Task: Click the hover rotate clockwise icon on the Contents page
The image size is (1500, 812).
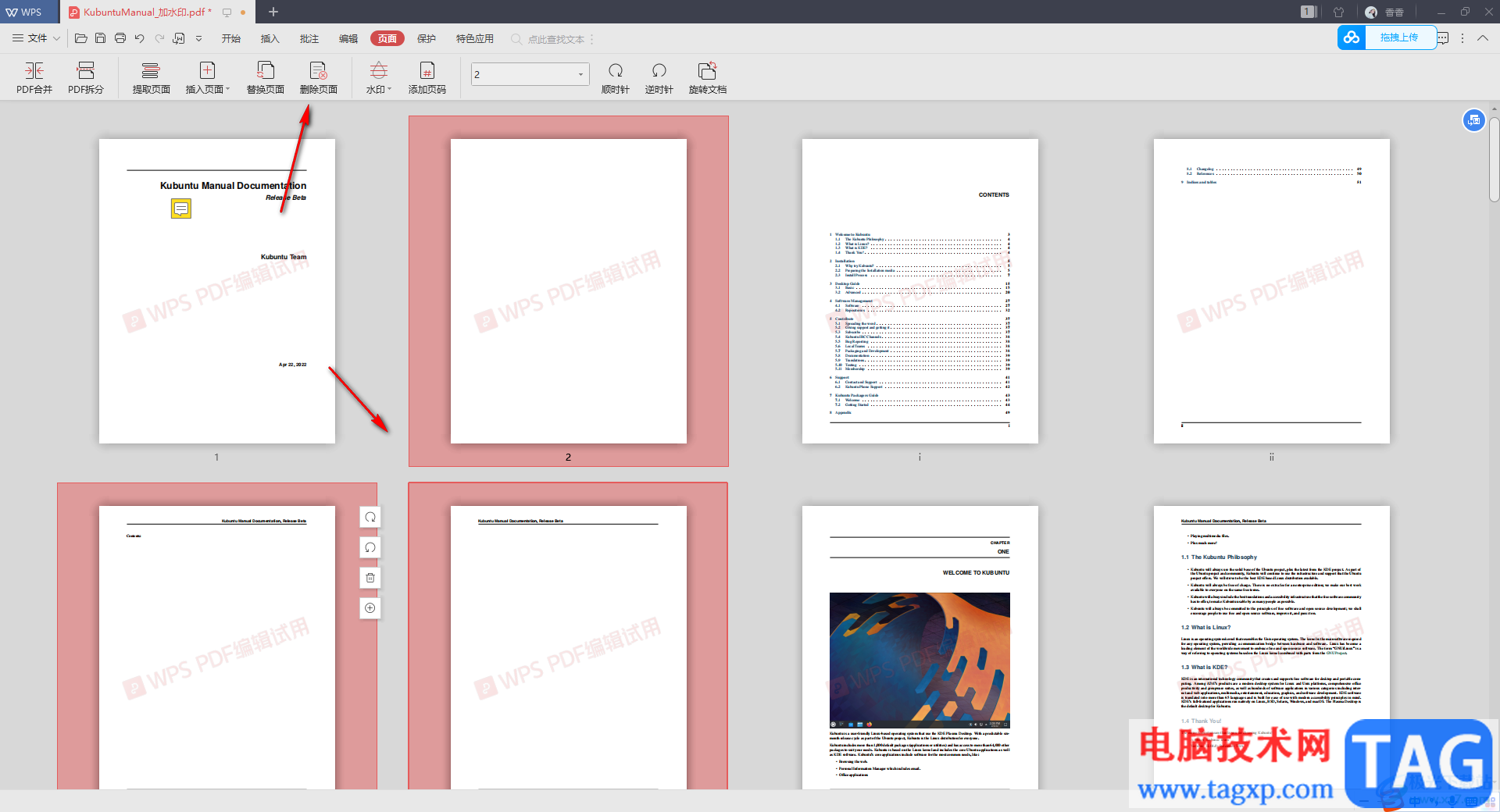Action: pos(370,517)
